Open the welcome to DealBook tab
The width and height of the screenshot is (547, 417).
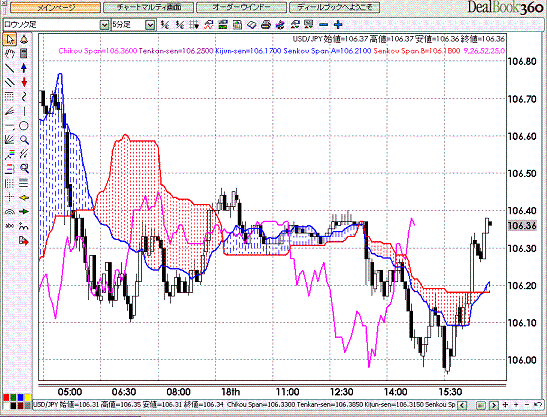(x=335, y=7)
